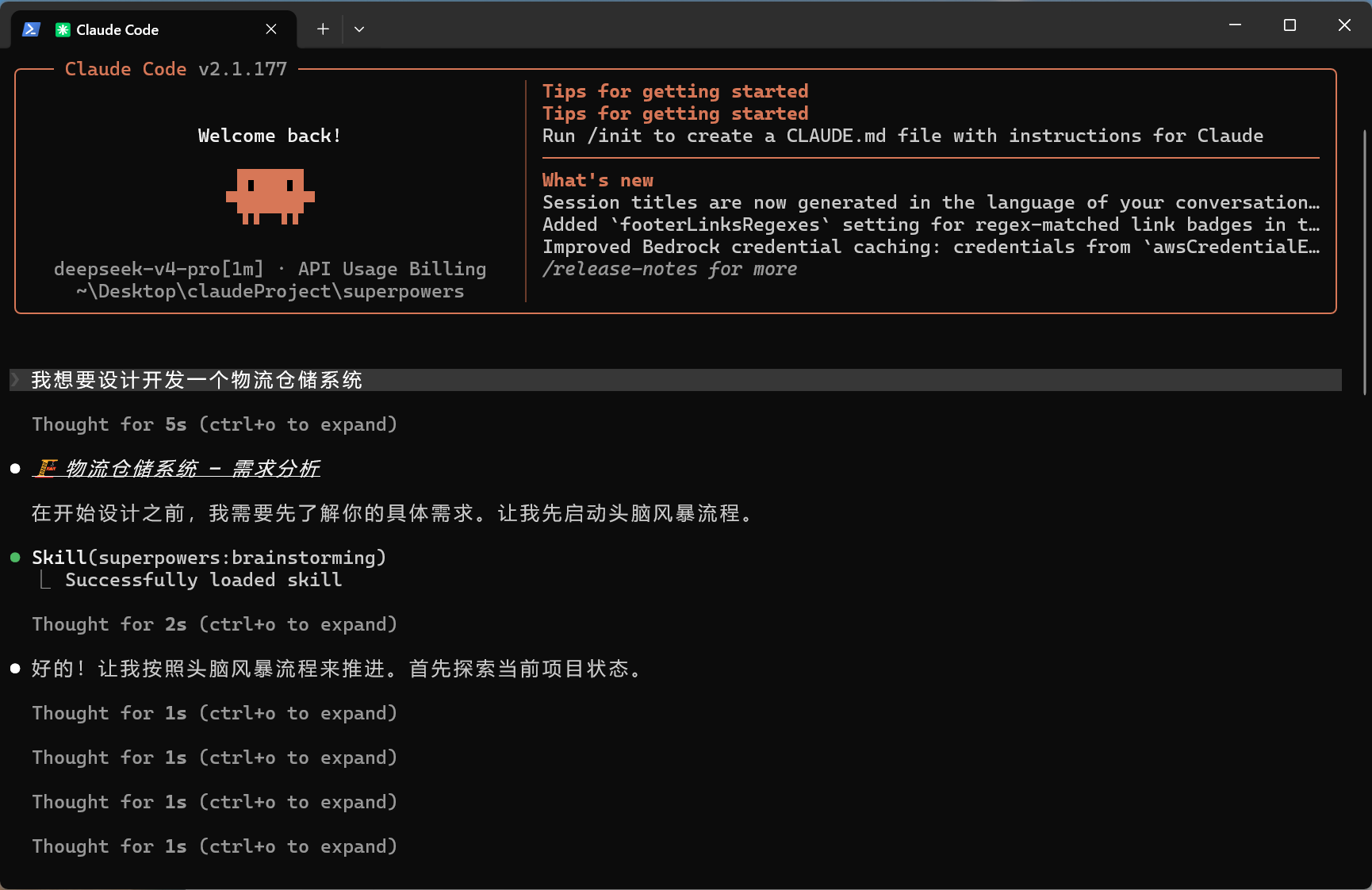Viewport: 1372px width, 890px height.
Task: Click the '/release-notes for more' text
Action: [670, 269]
